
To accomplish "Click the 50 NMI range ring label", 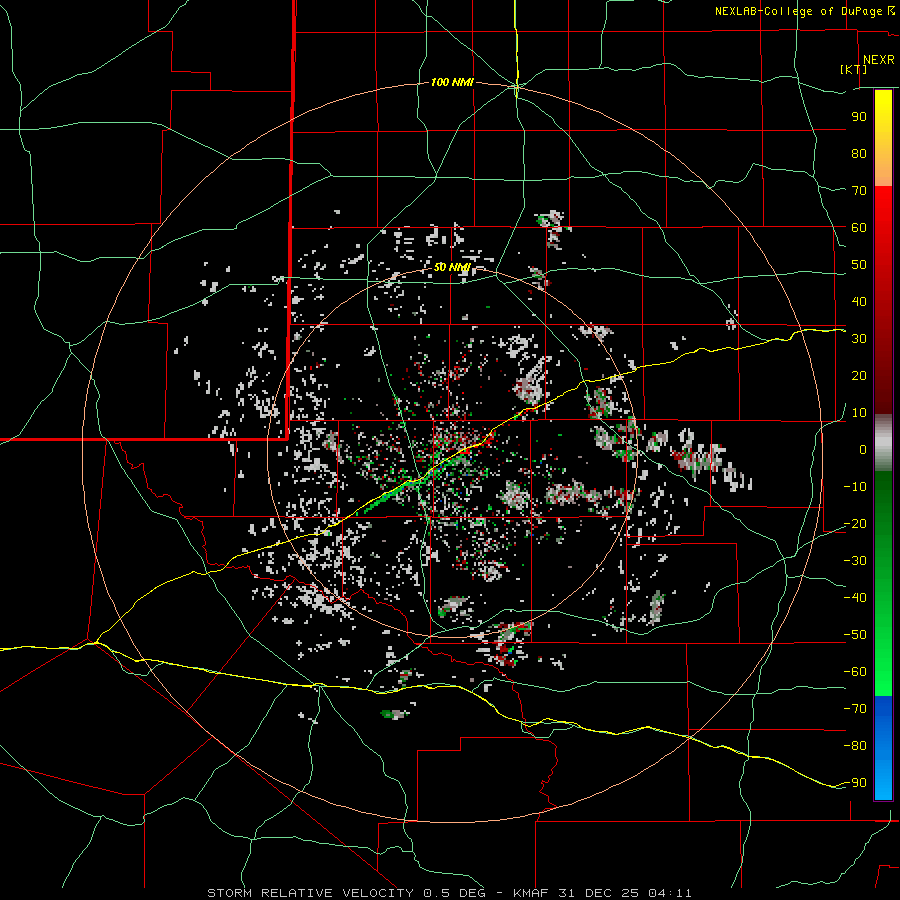I will (x=452, y=267).
